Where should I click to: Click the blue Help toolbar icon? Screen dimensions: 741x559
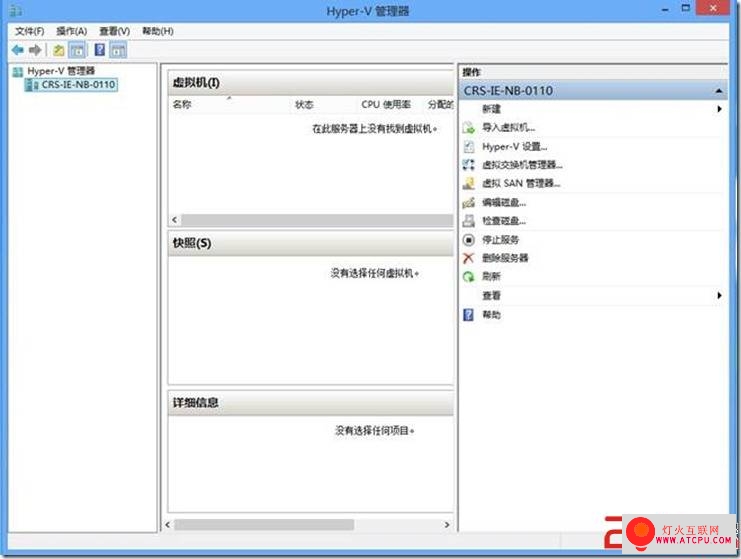click(x=100, y=50)
